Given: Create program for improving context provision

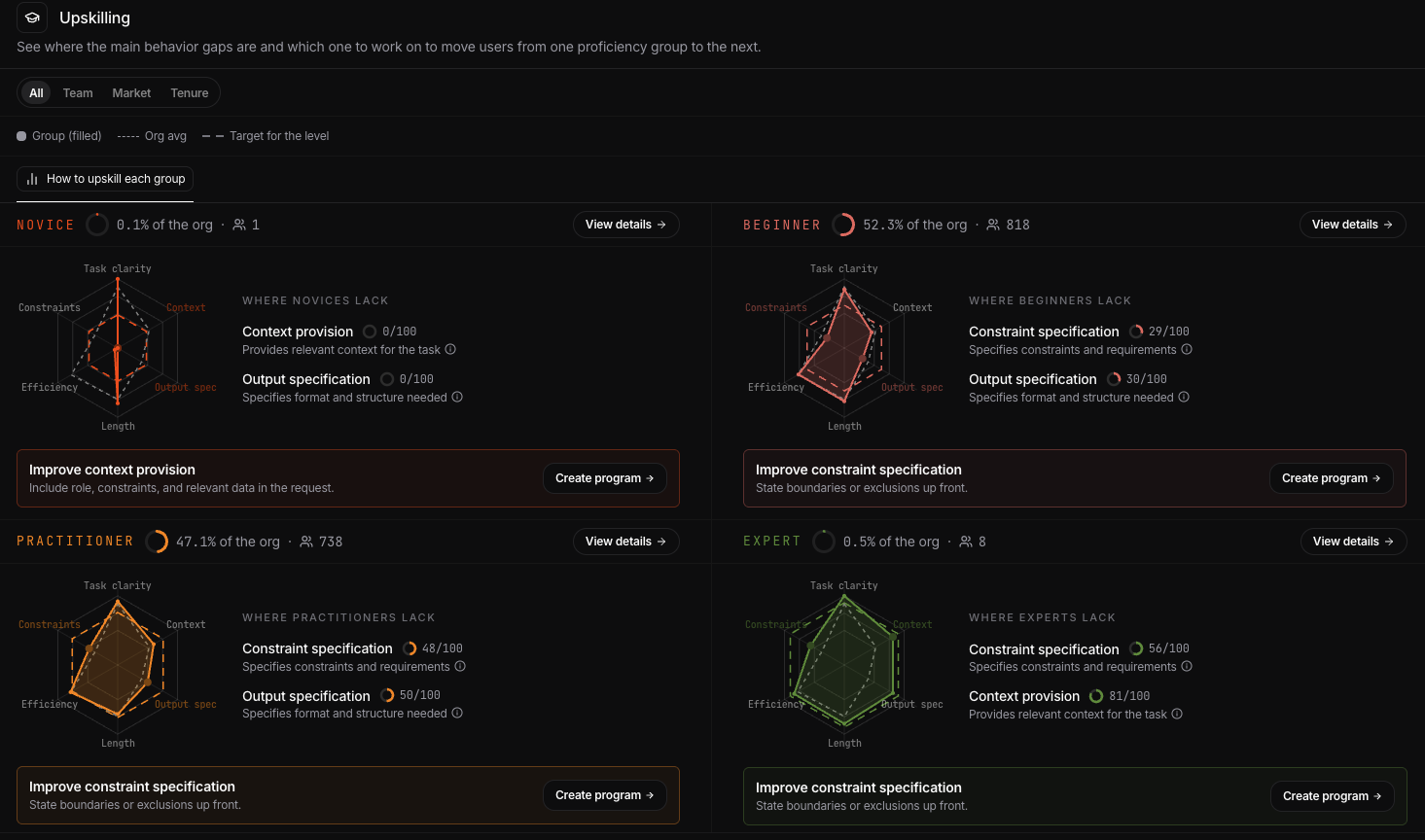Looking at the screenshot, I should (604, 478).
